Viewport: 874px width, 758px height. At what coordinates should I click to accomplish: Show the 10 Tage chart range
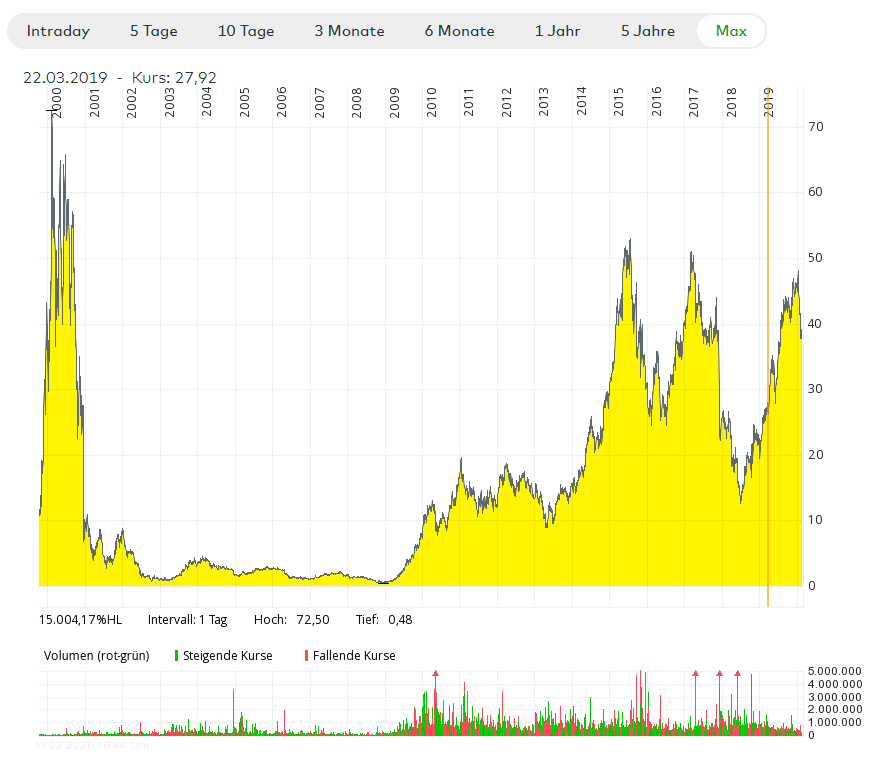[x=246, y=31]
